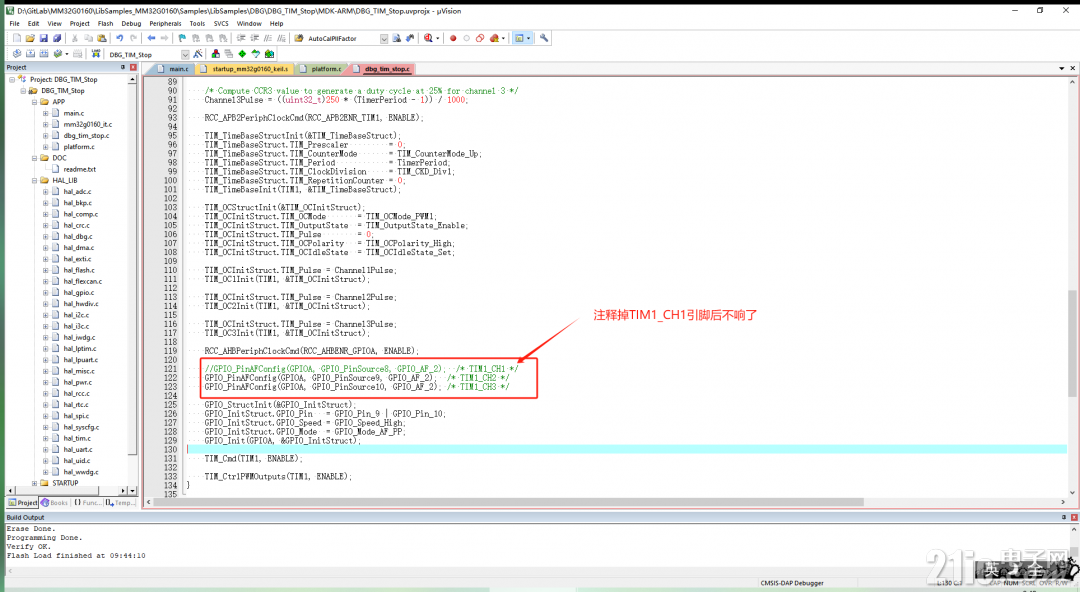The height and width of the screenshot is (592, 1080).
Task: Expand the main.c file node
Action: pyautogui.click(x=45, y=113)
